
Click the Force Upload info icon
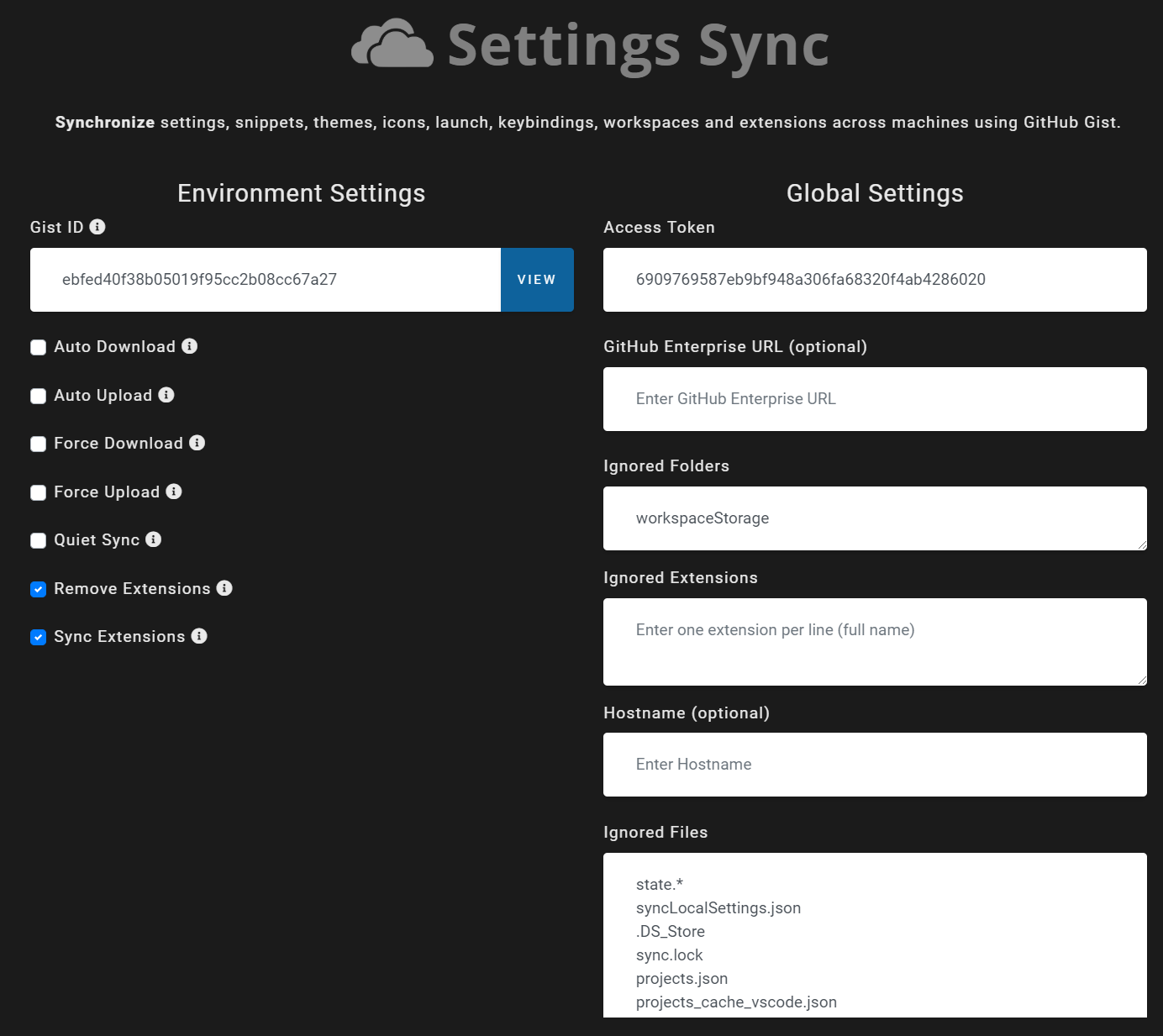click(174, 492)
